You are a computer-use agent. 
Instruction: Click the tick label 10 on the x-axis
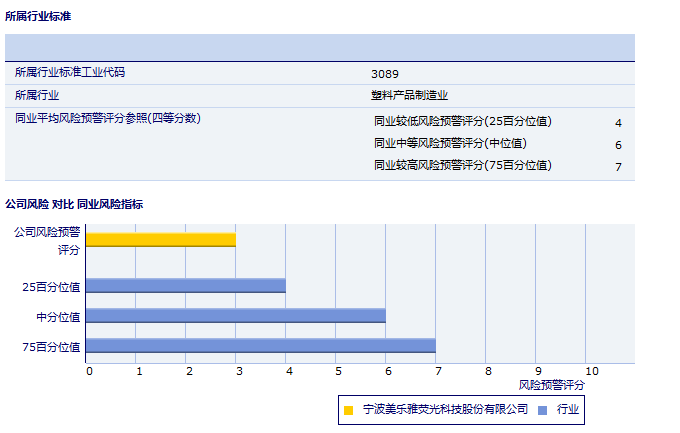pyautogui.click(x=592, y=371)
